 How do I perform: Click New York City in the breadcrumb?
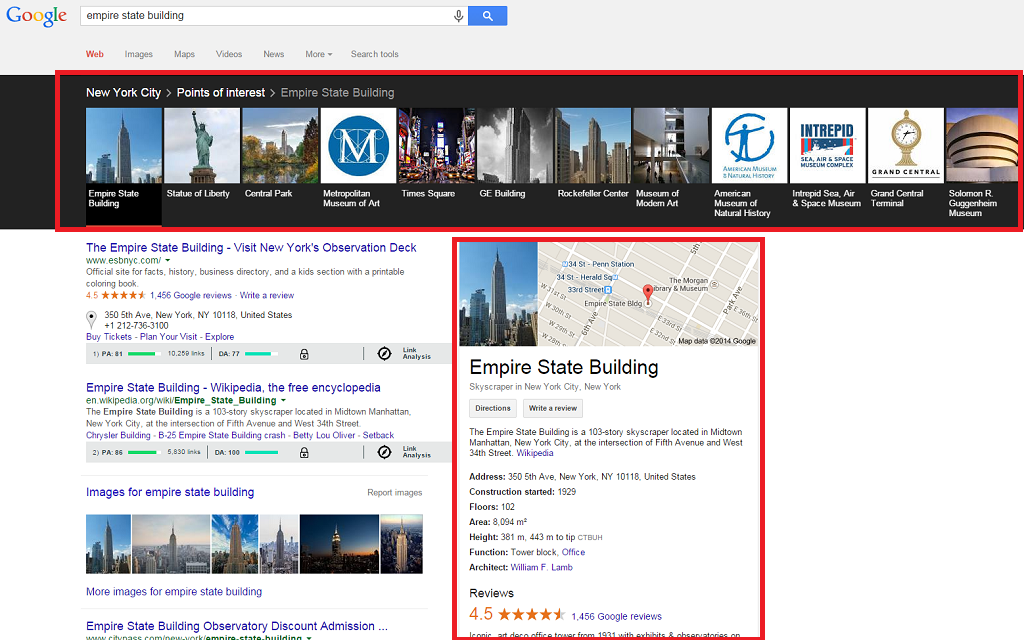pyautogui.click(x=123, y=93)
